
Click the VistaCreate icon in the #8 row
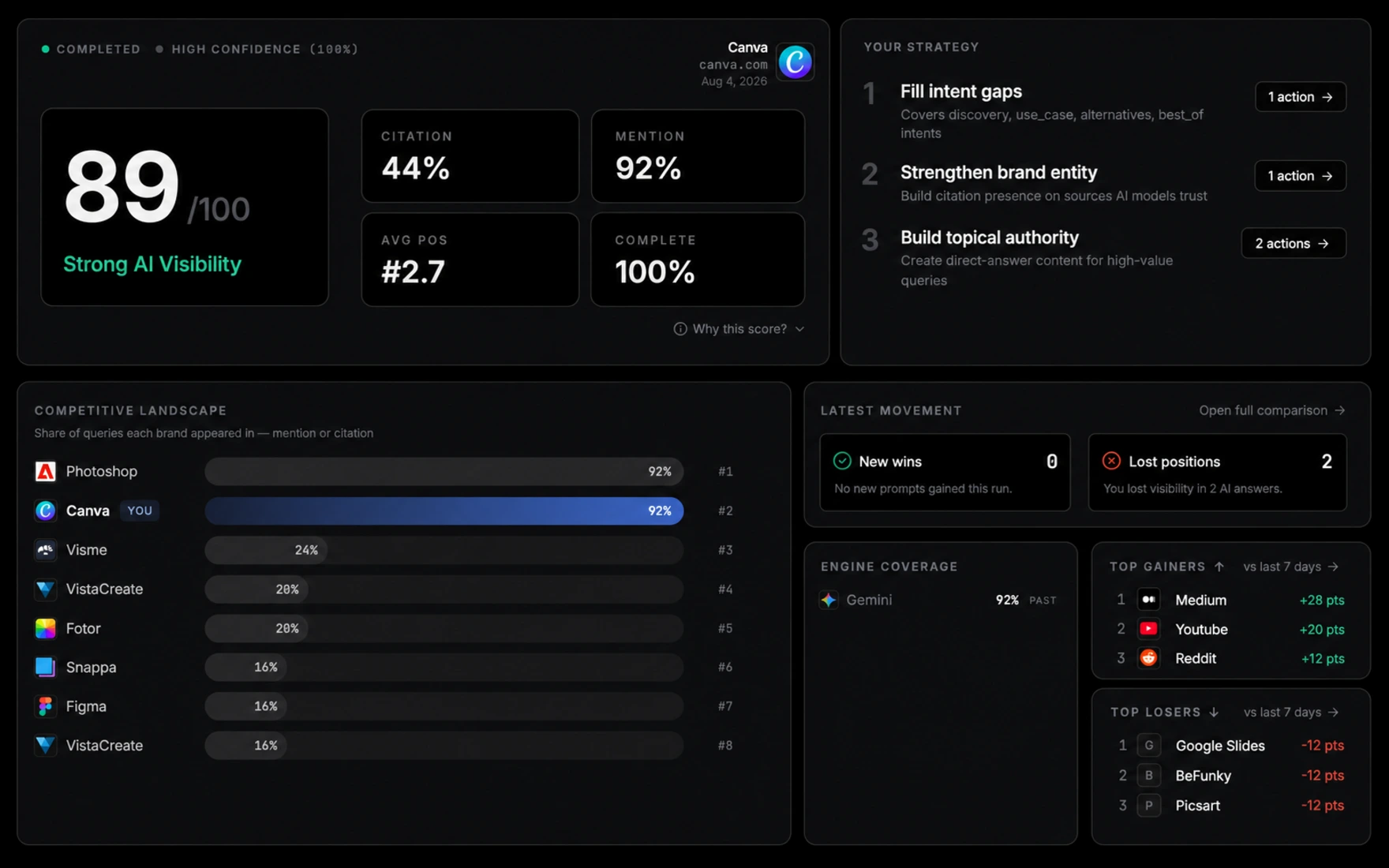[x=46, y=745]
